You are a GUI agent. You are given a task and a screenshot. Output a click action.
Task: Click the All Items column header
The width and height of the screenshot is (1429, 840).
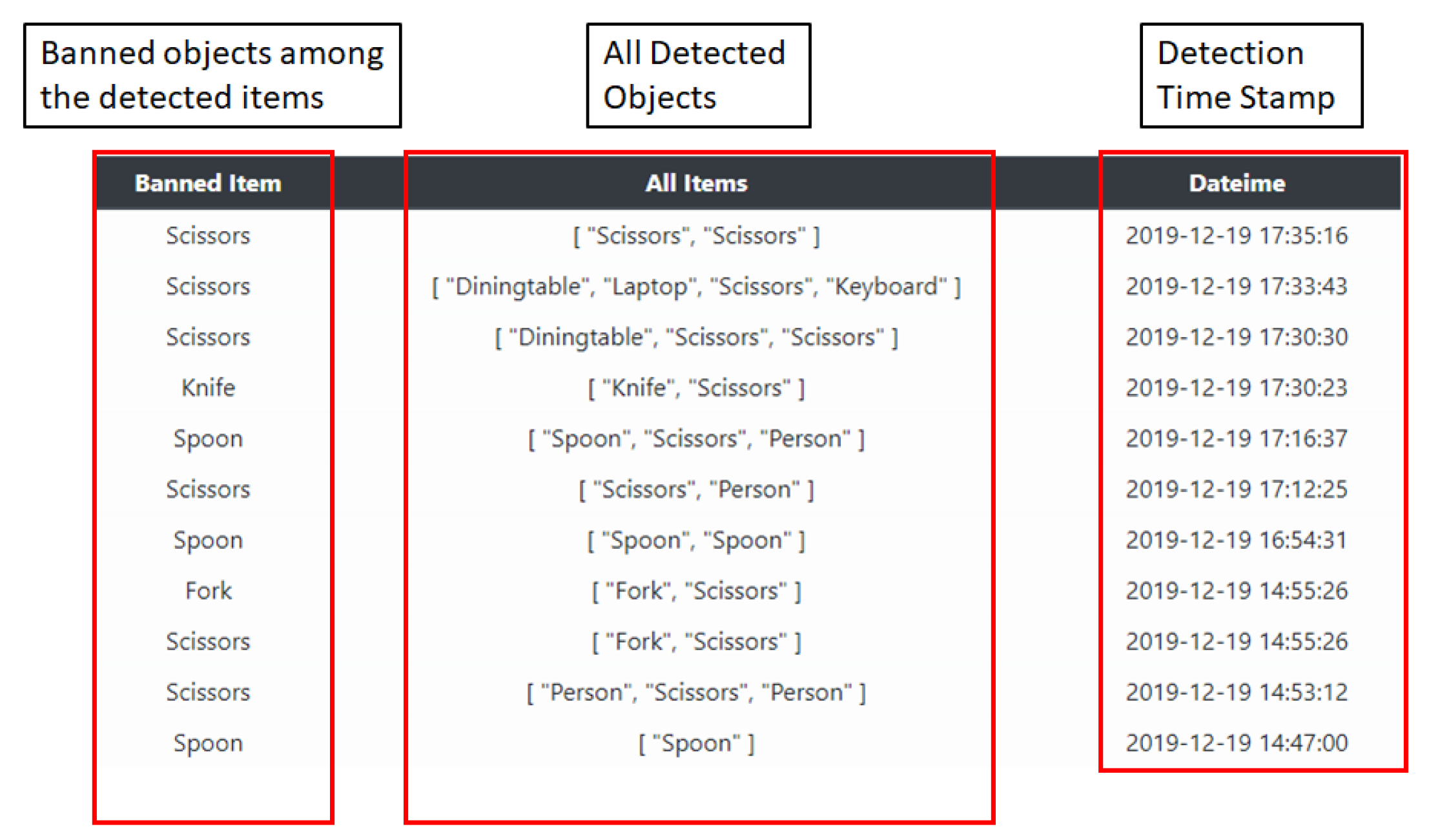696,183
